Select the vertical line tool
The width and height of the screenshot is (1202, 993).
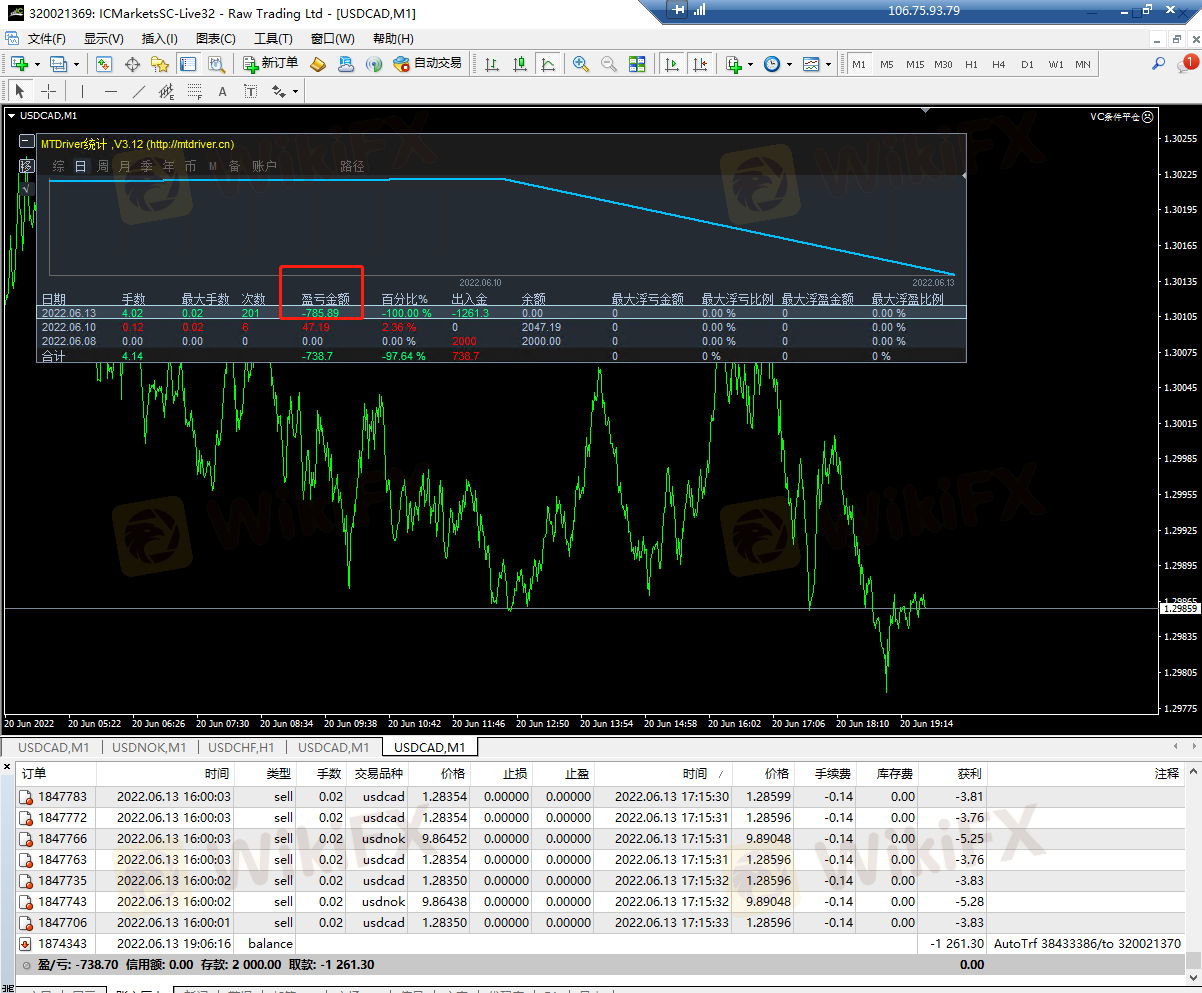[82, 91]
